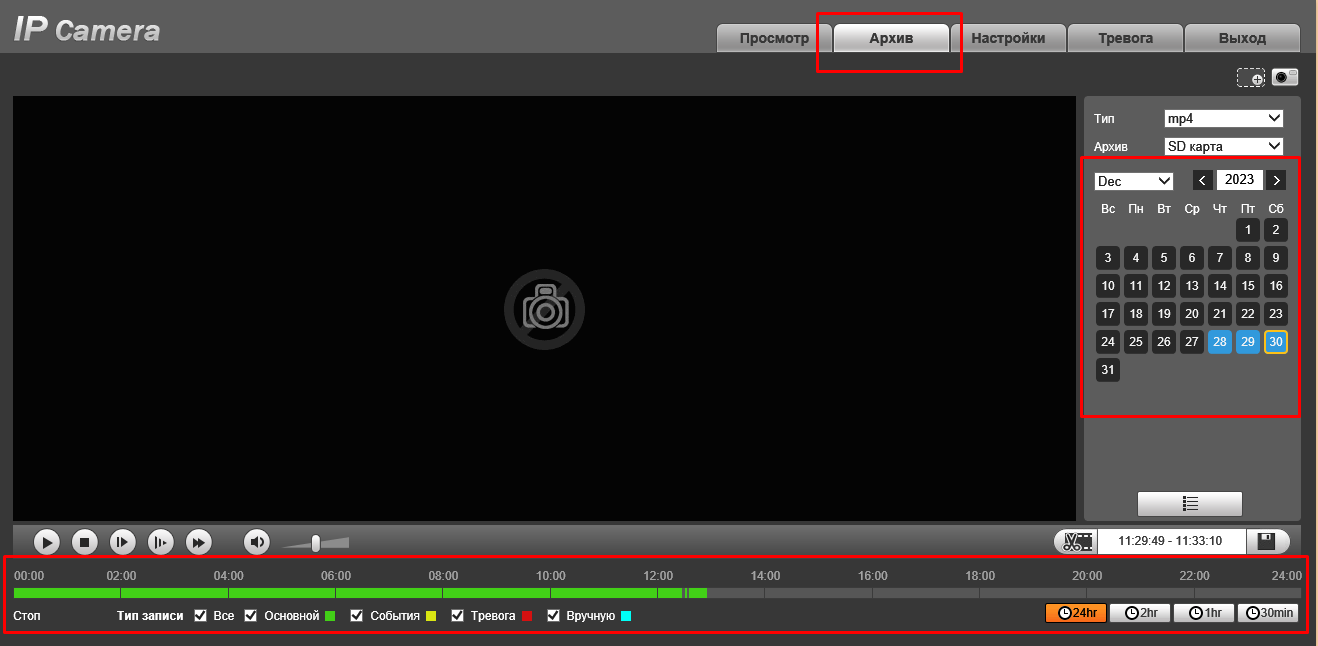The width and height of the screenshot is (1318, 646).
Task: Select December 10 in calendar
Action: (x=1108, y=286)
